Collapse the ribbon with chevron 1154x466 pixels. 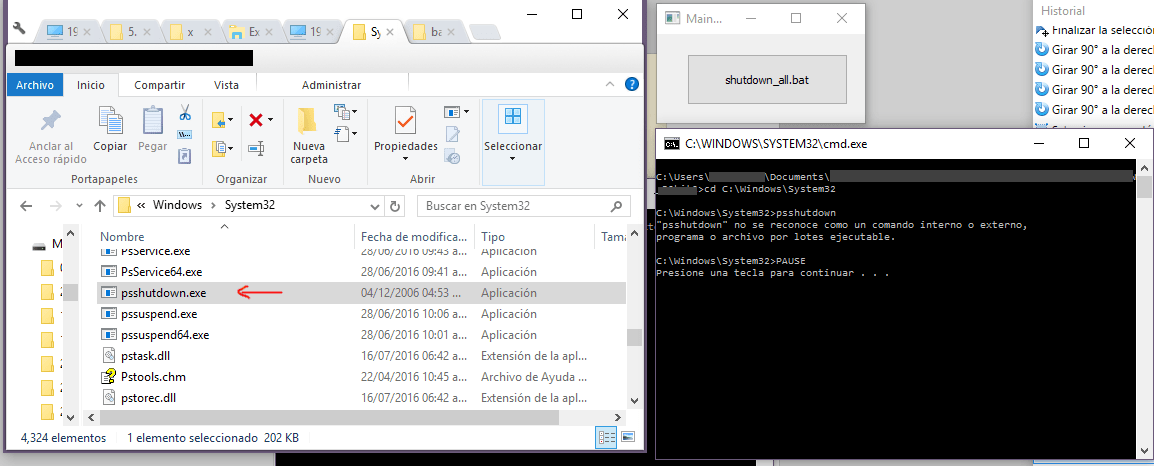(609, 85)
